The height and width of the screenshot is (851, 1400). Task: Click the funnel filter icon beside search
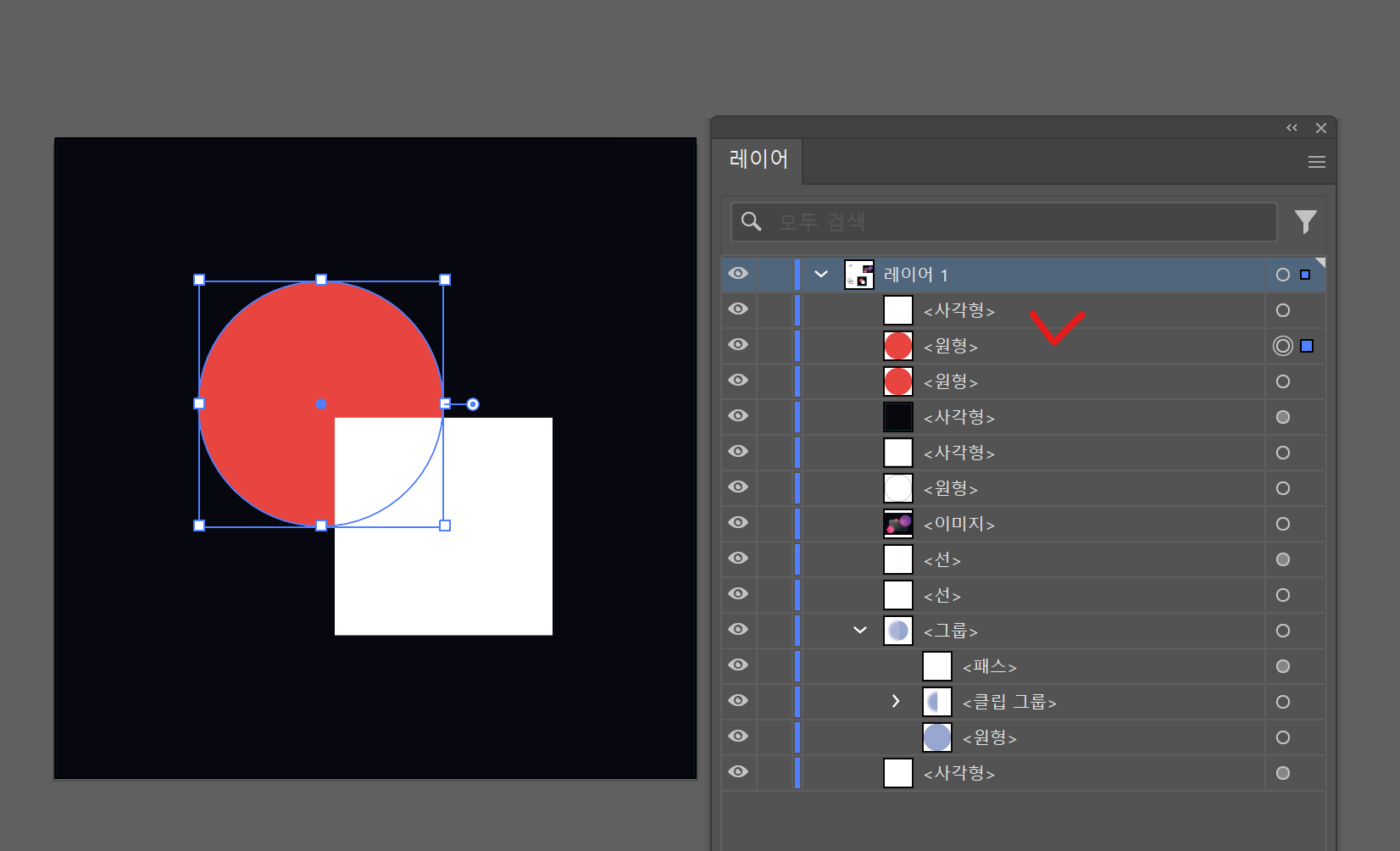[x=1306, y=222]
